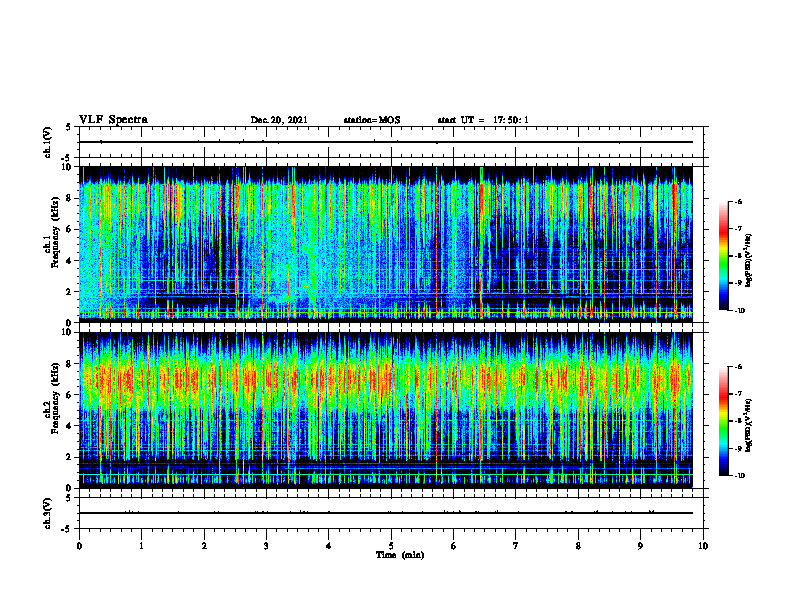Screen dimensions: 792x612
Task: Click the ch.1 frequency axis "6" tick label
Action: point(70,229)
